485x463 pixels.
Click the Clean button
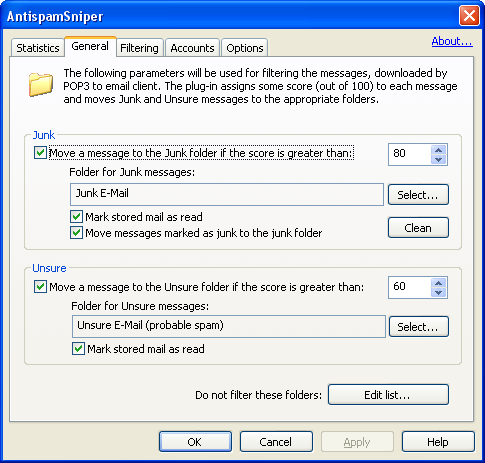coord(418,228)
